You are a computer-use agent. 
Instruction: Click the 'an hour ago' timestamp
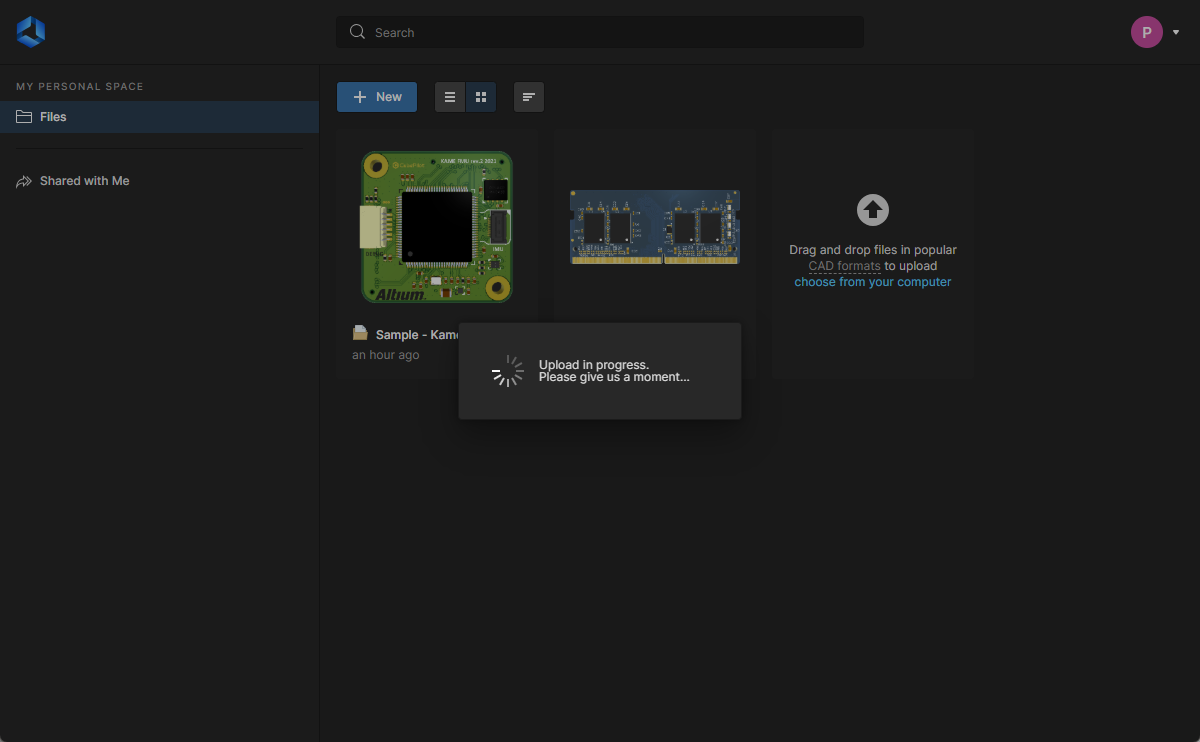tap(386, 355)
